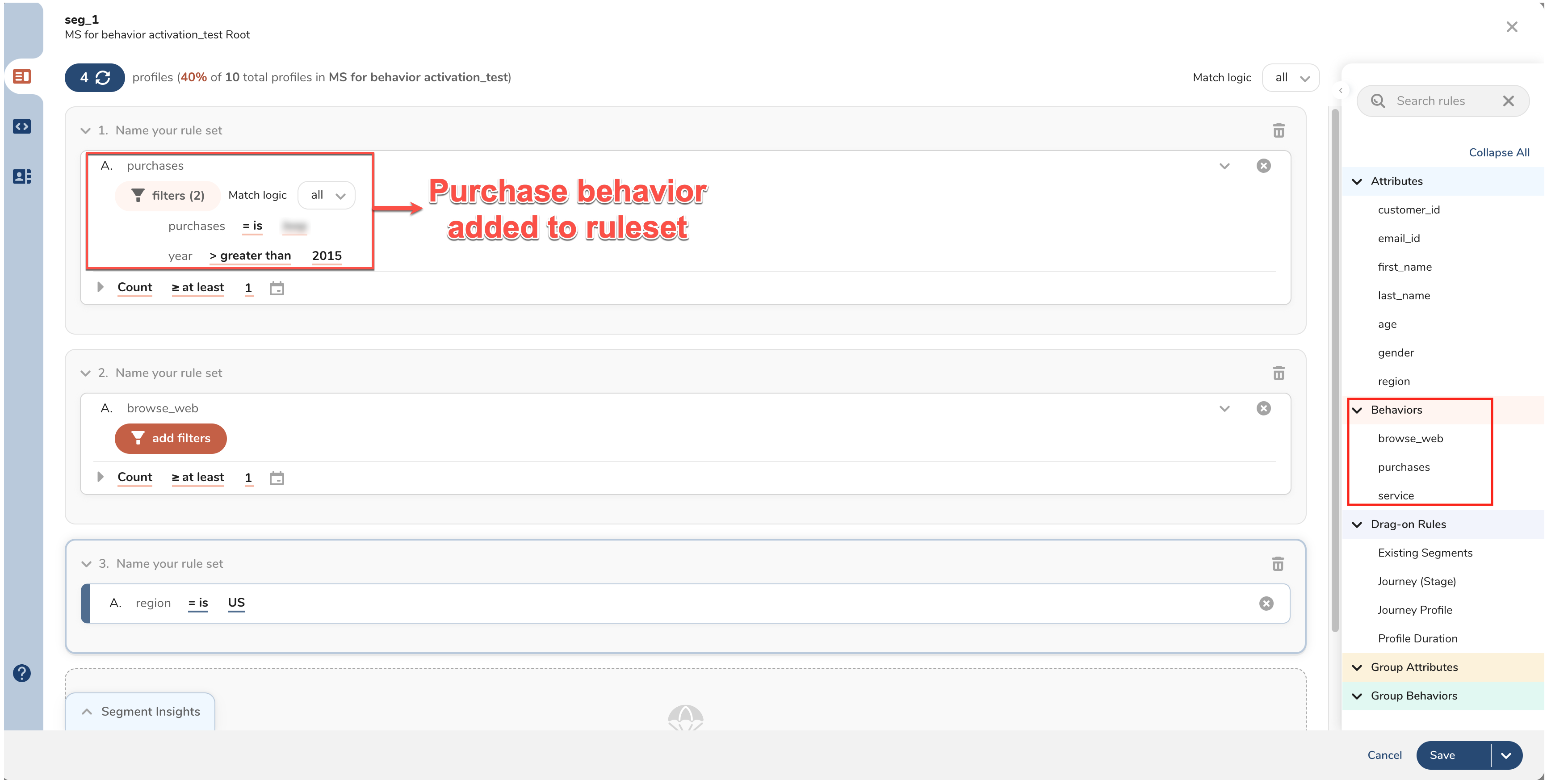Click the help question mark icon
Viewport: 1547px width, 784px height.
(22, 673)
